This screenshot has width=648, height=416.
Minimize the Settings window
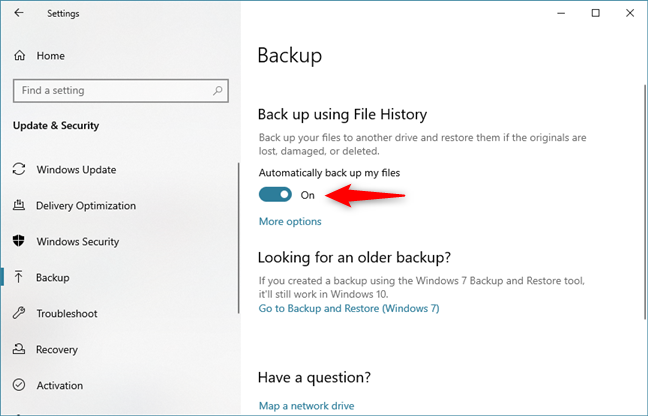[x=561, y=13]
